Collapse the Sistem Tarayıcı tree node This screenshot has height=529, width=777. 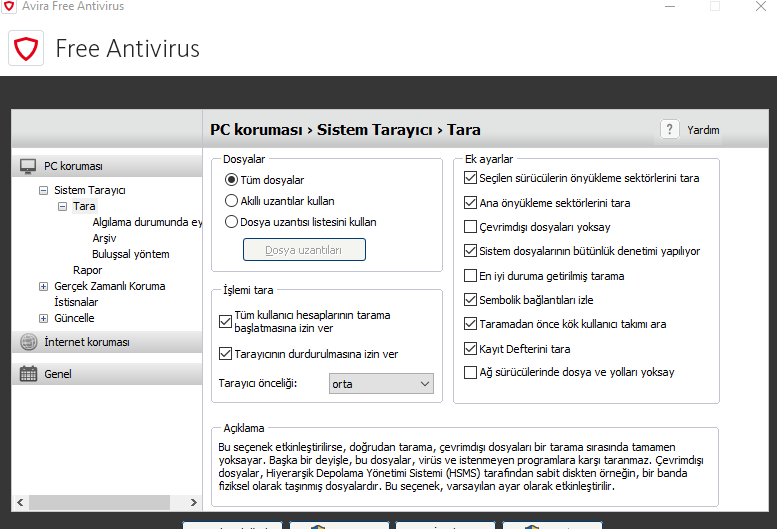(x=44, y=190)
